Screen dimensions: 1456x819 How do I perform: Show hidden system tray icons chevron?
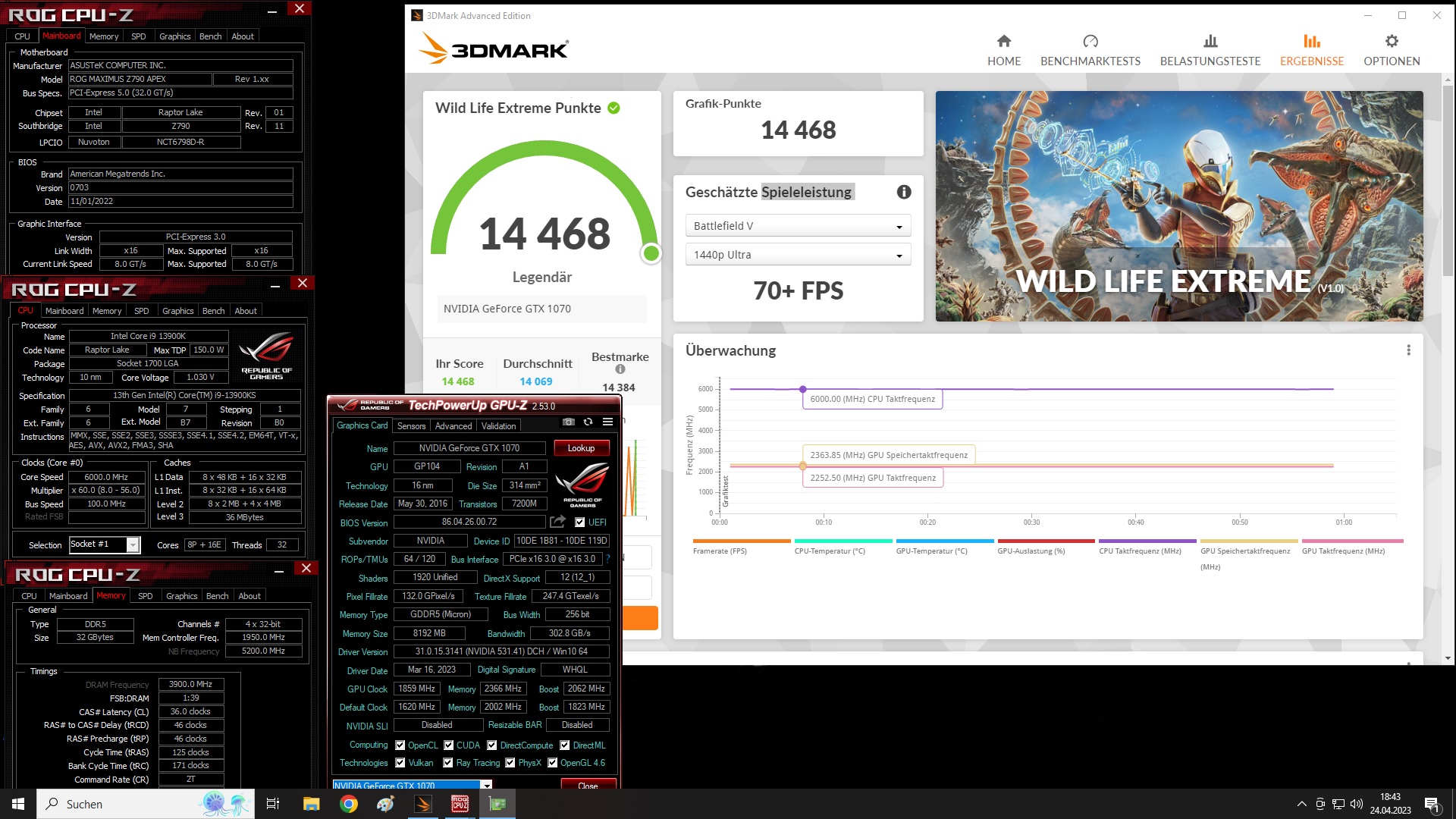click(x=1302, y=804)
